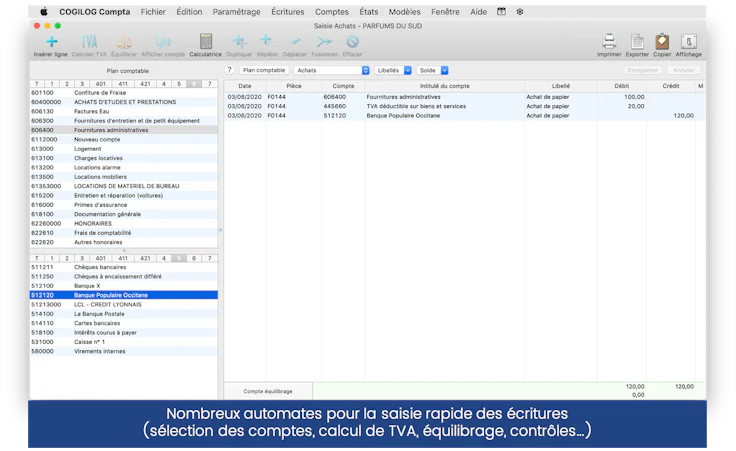Select account 615200 Entretien et réparation (voitures)
This screenshot has height=451, width=736.
coord(124,196)
